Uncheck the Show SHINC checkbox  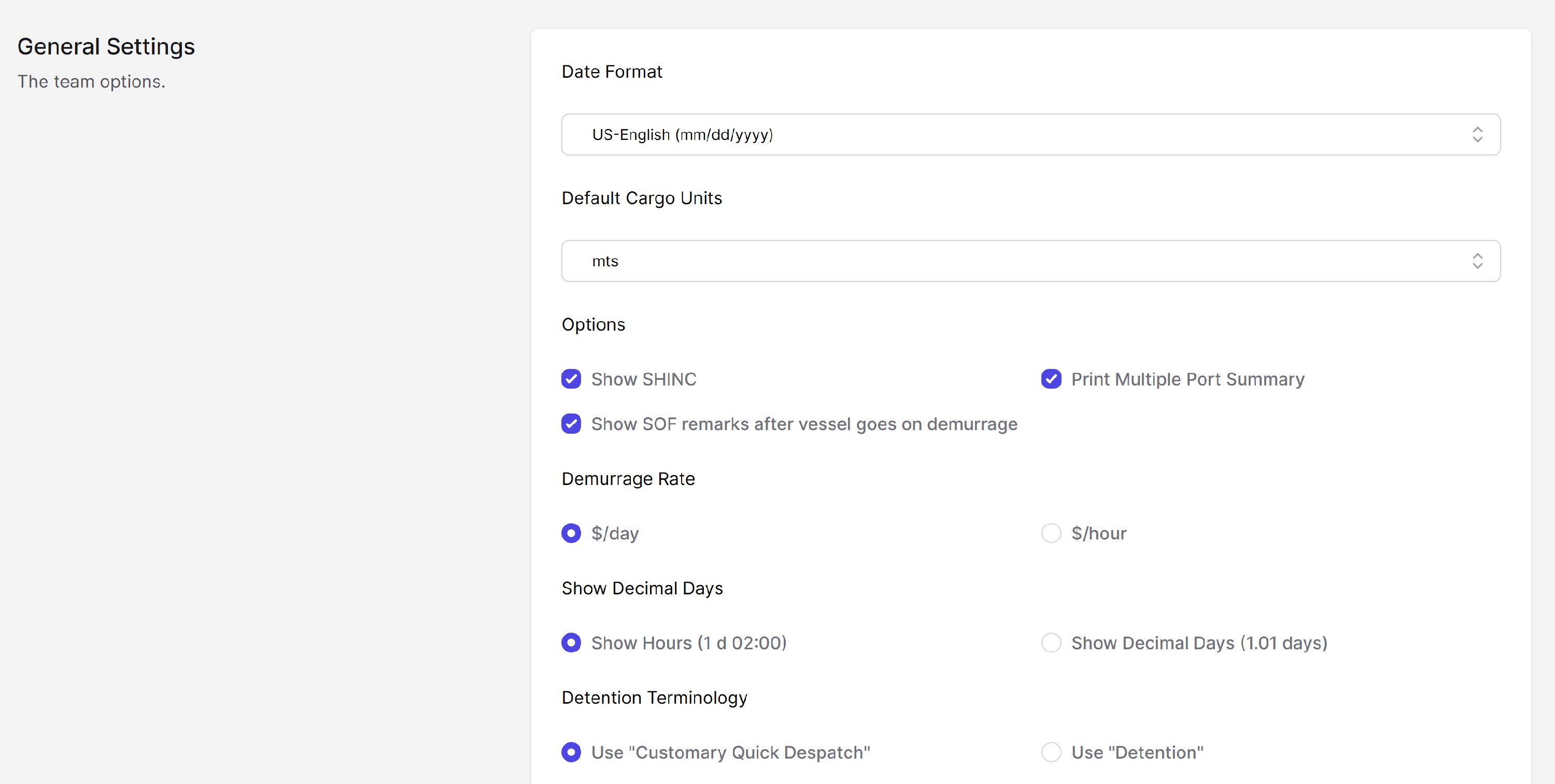coord(571,379)
